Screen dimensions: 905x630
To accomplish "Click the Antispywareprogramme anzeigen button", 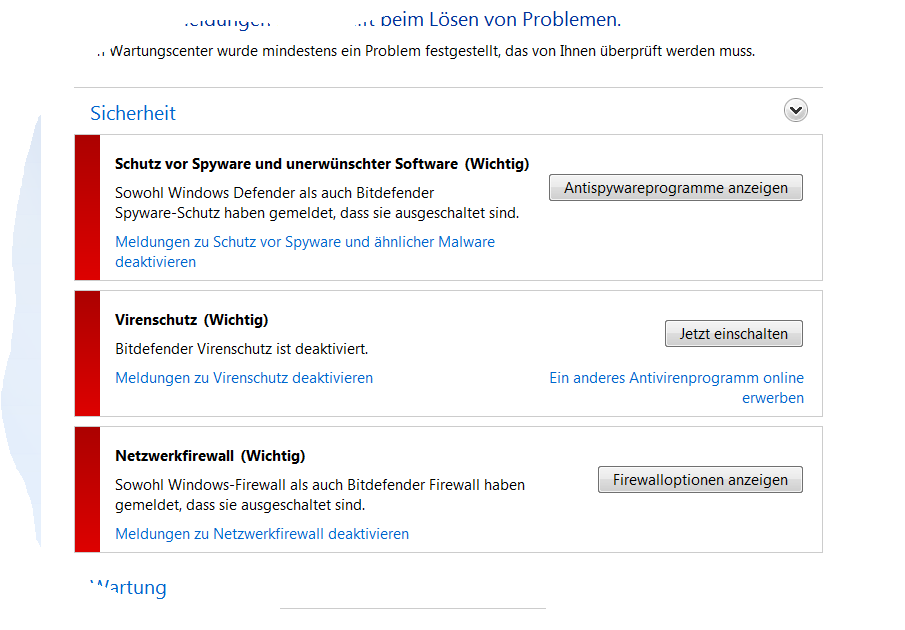I will coord(675,188).
